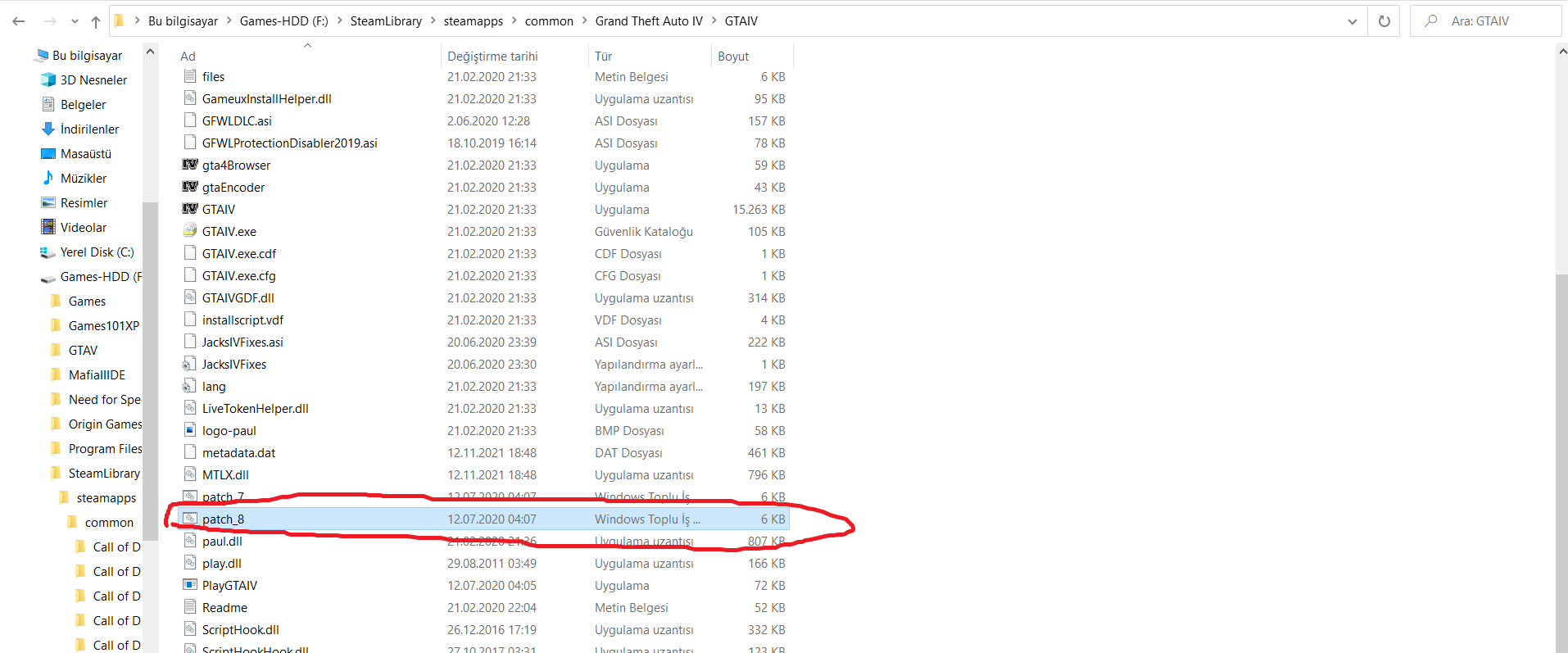Open Resimler in the sidebar
Image resolution: width=1568 pixels, height=653 pixels.
point(84,203)
